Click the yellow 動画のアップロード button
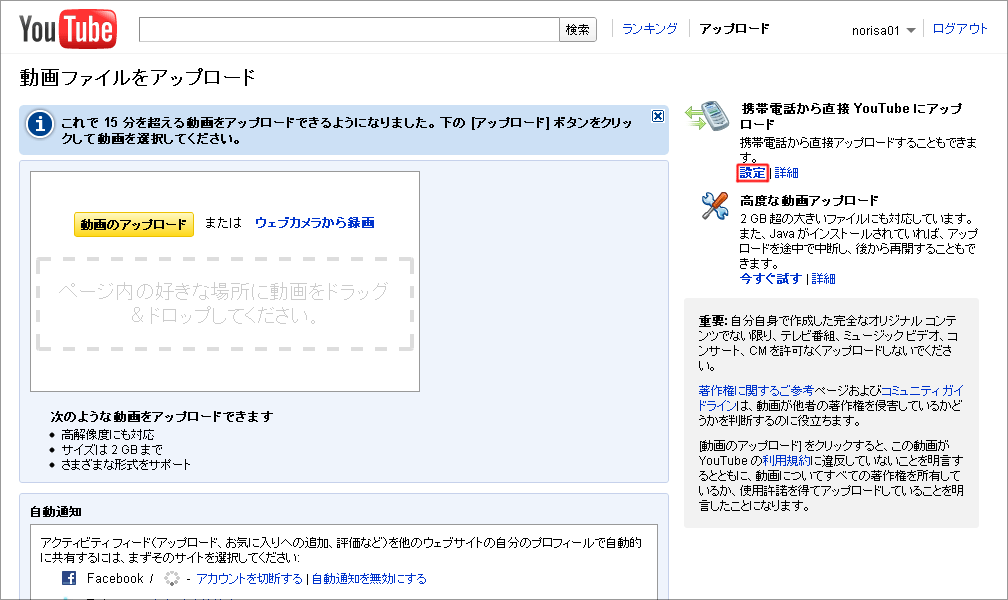Image resolution: width=1008 pixels, height=600 pixels. coord(134,224)
